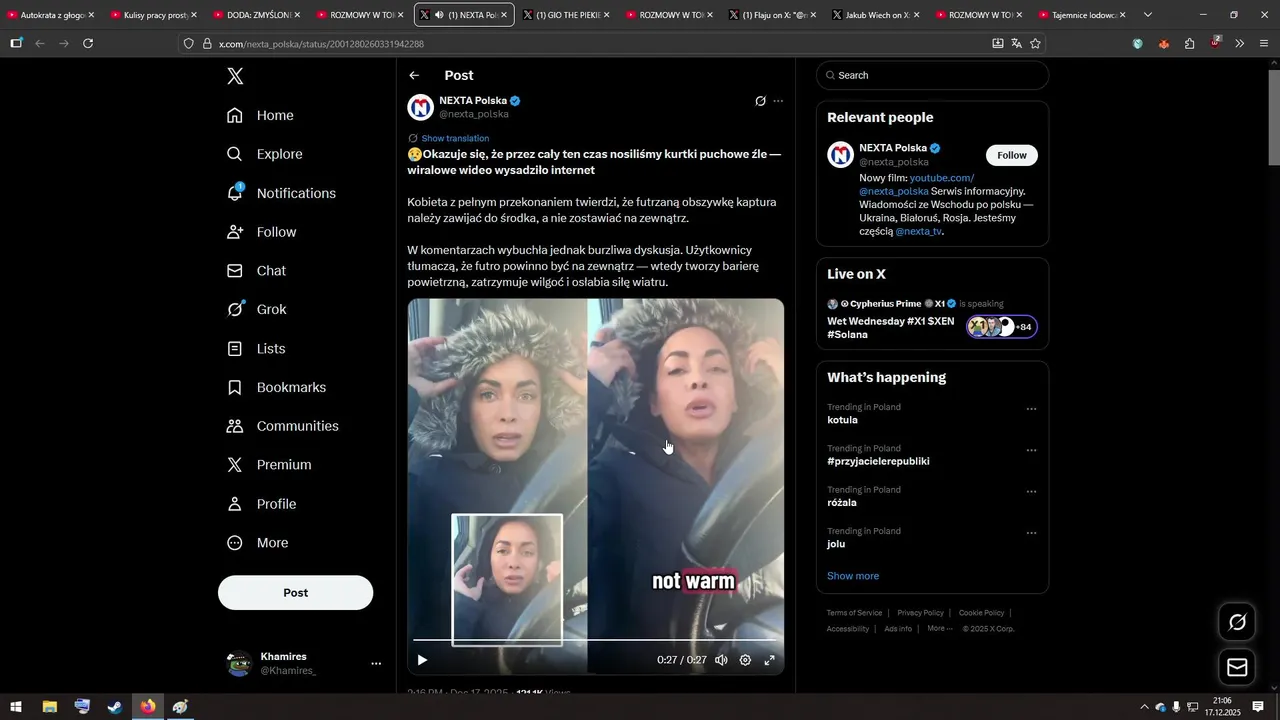Click Show more trends
The image size is (1280, 720).
[853, 576]
